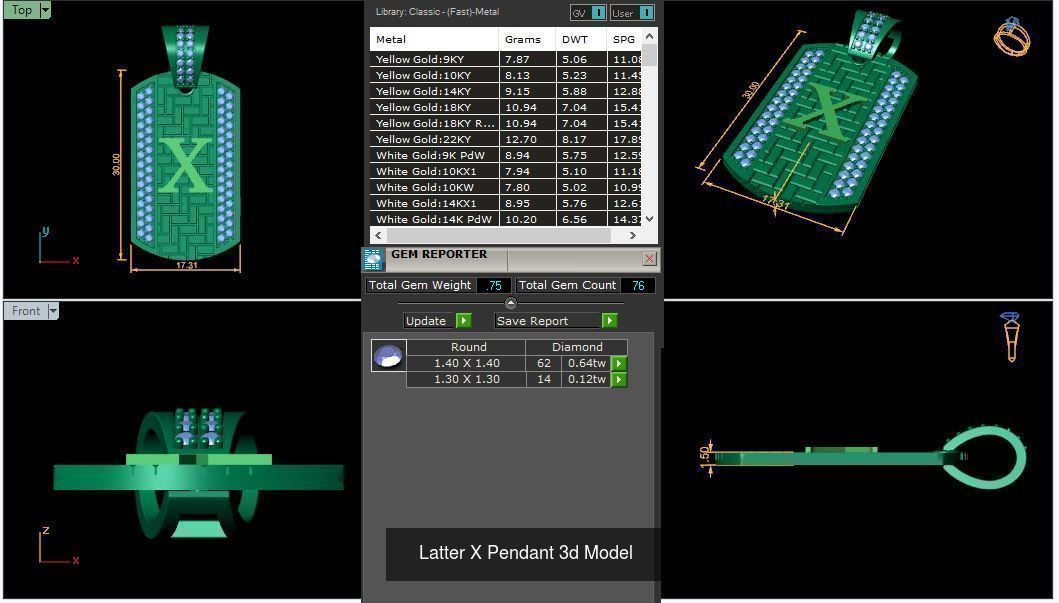The height and width of the screenshot is (603, 1059).
Task: Toggle the GV library switch
Action: [x=598, y=13]
